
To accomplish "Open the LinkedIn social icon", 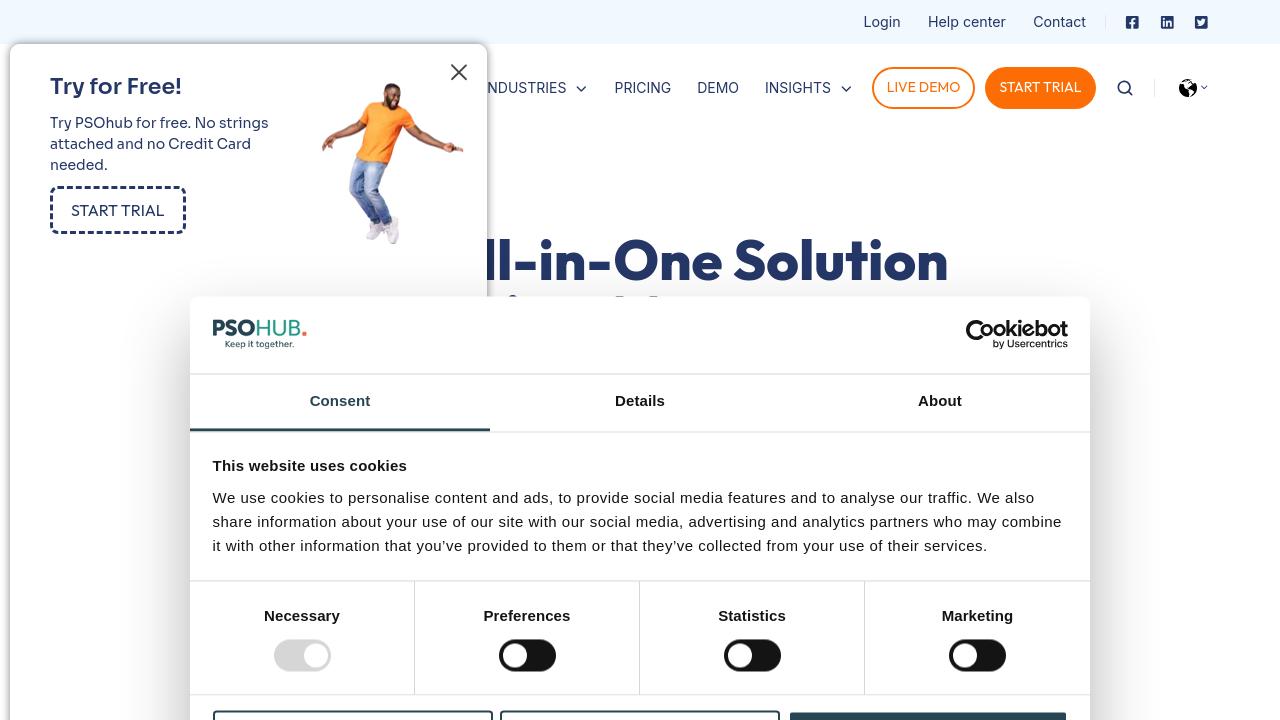I will pos(1167,22).
